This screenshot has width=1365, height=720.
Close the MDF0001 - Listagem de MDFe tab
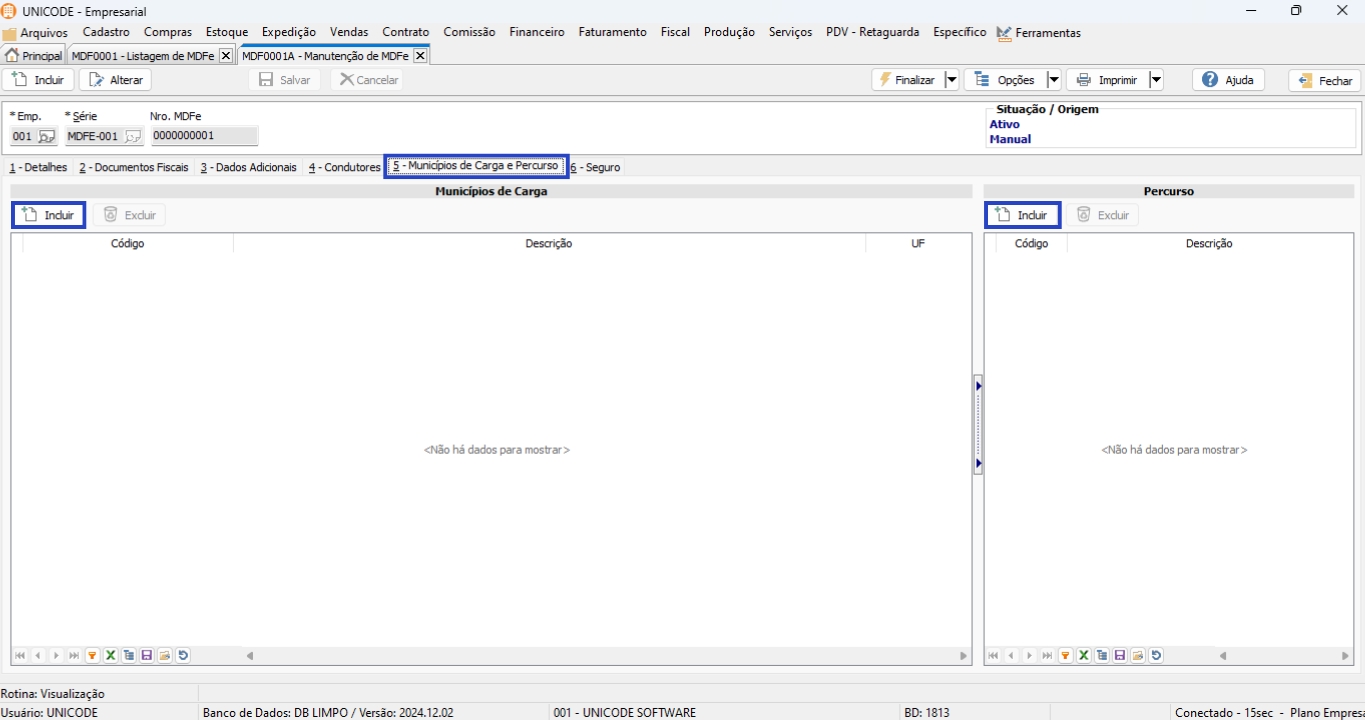225,56
